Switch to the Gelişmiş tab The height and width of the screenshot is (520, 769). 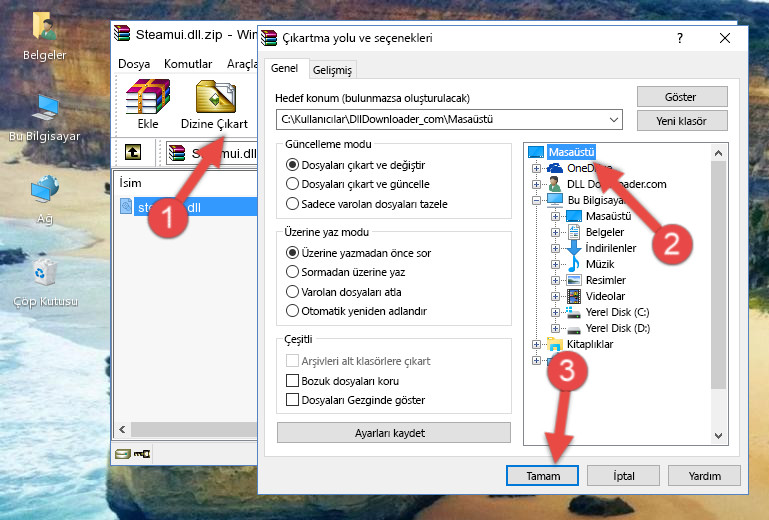point(333,70)
